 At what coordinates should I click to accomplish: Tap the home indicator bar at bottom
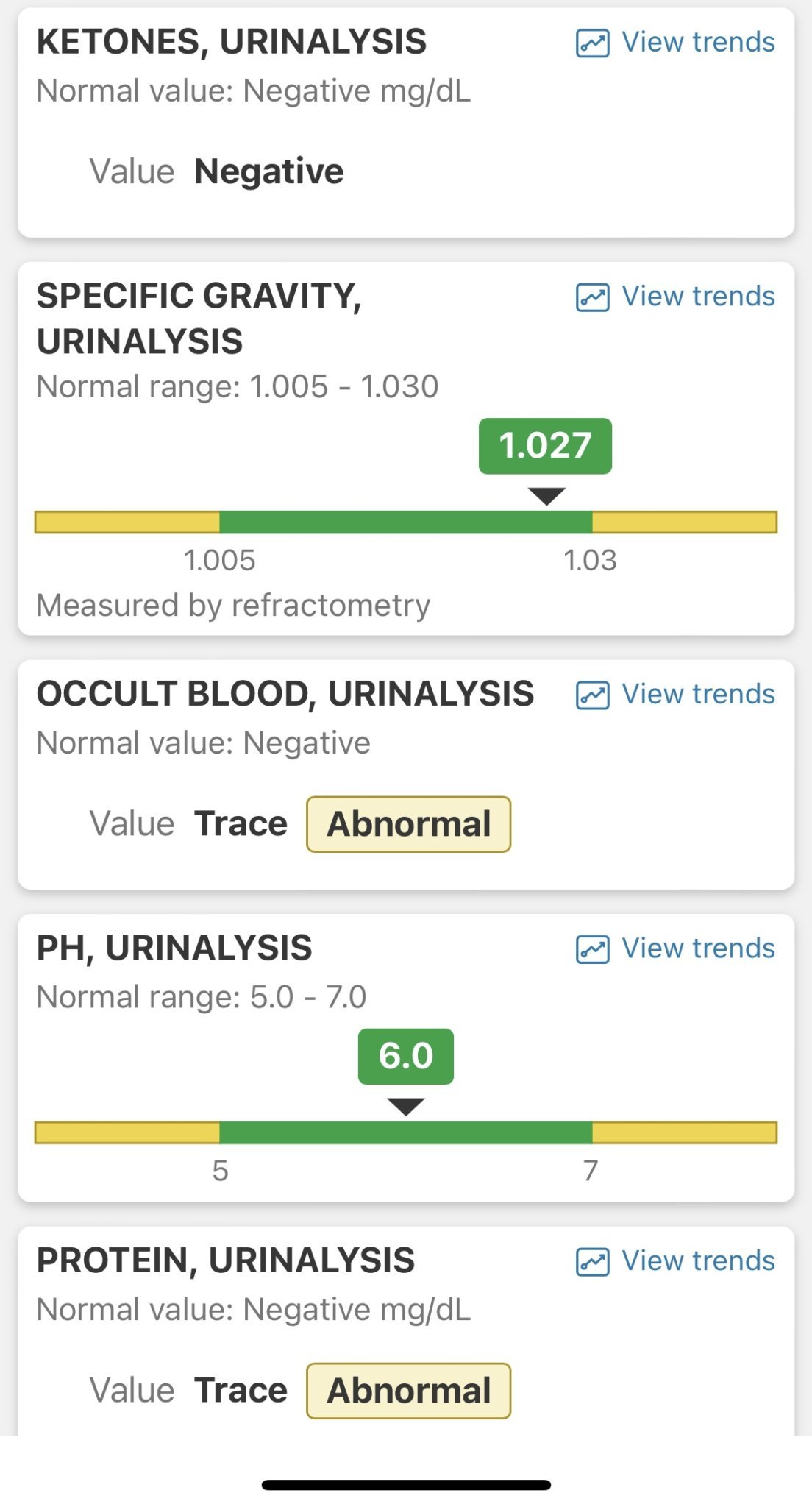(x=406, y=1485)
